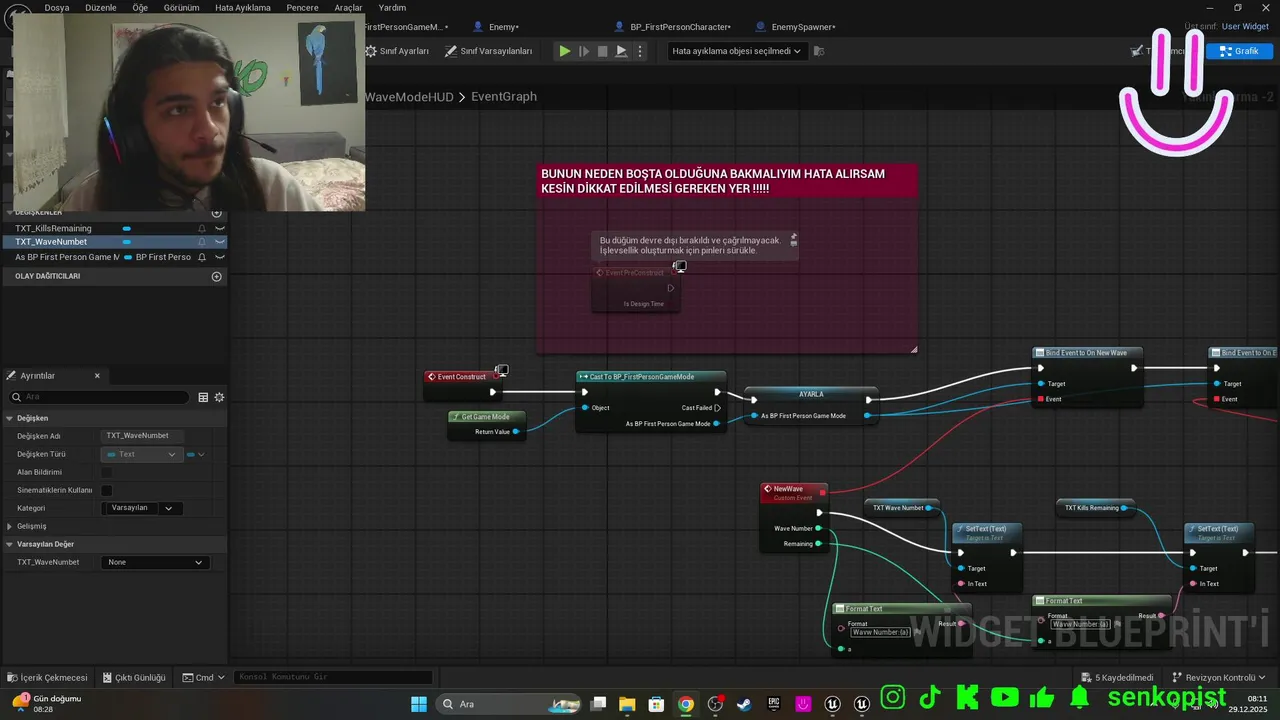The image size is (1280, 720).
Task: Collapse the Varsayılan Değer section
Action: point(10,544)
